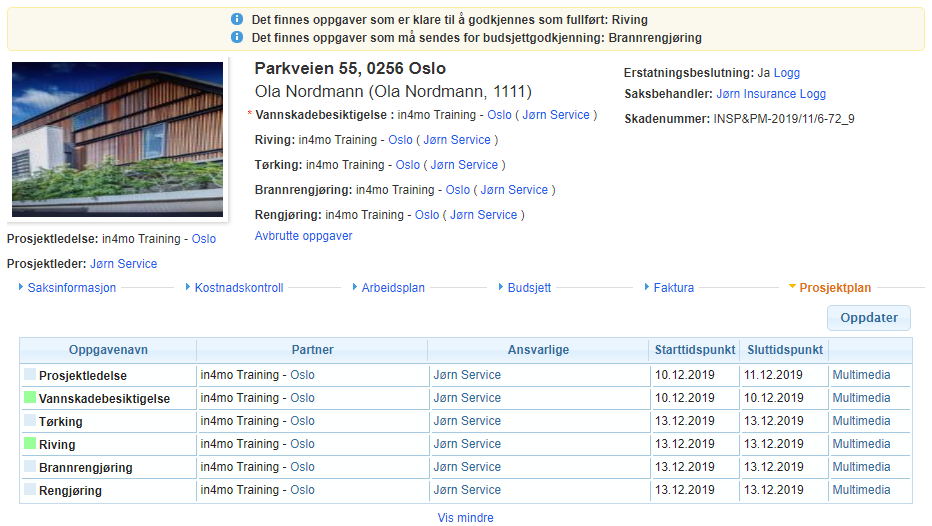Expand the Kostnadskontroll section
Image resolution: width=932 pixels, height=526 pixels.
tap(238, 288)
